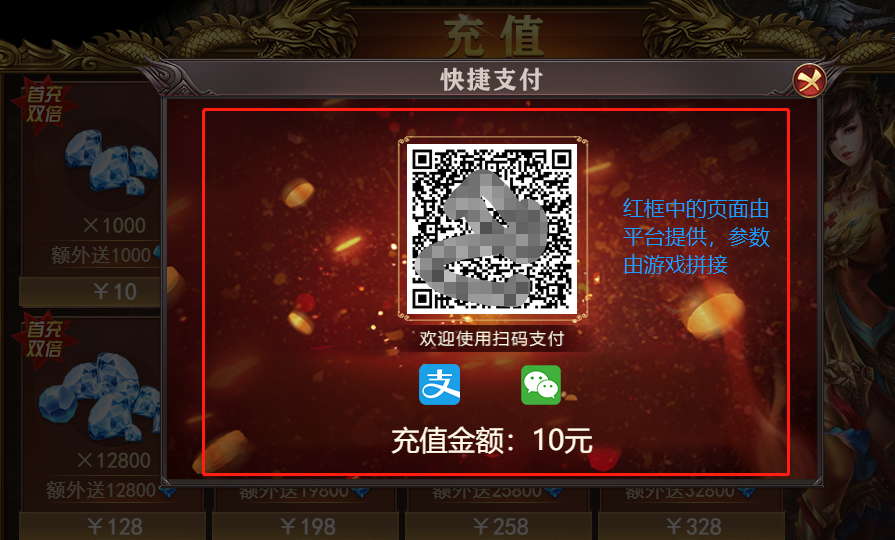Choose the ¥328 recharge price
Viewport: 895px width, 540px height.
click(x=691, y=526)
